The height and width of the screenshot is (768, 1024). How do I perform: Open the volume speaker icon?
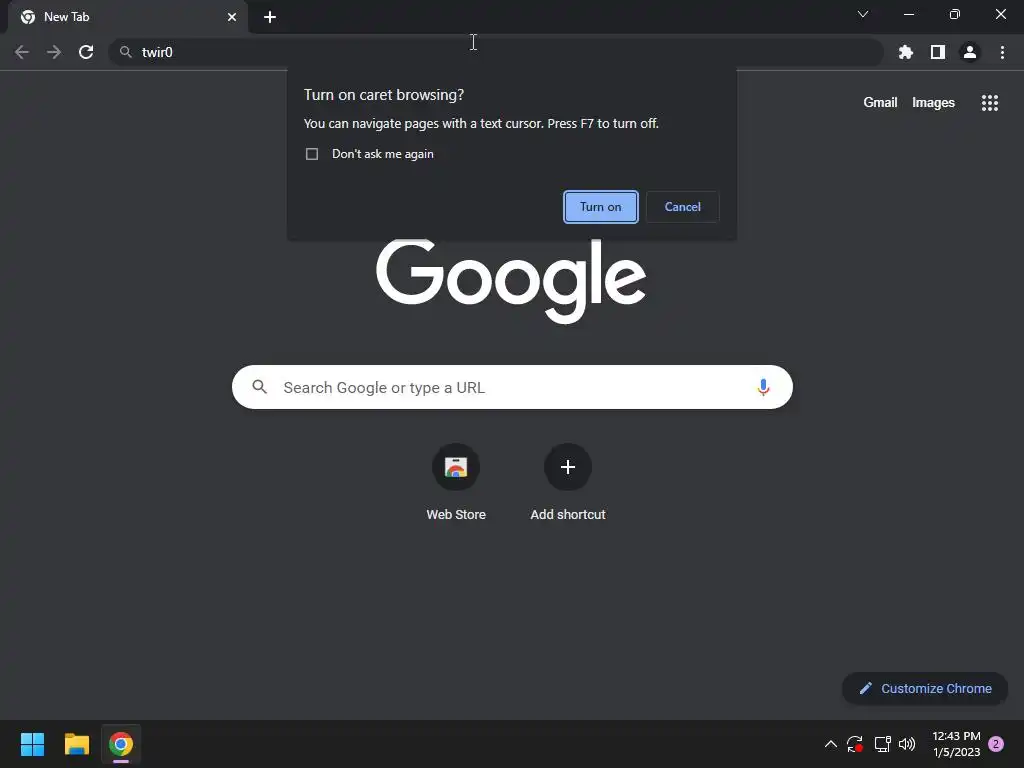(906, 744)
